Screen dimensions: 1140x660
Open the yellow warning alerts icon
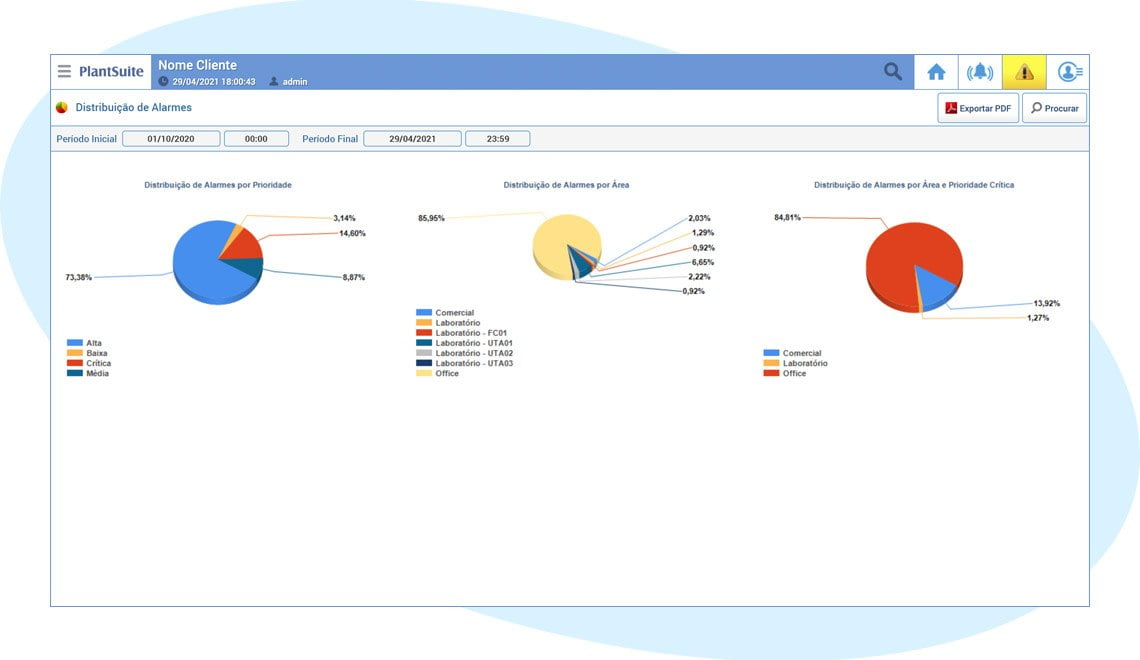point(1024,72)
